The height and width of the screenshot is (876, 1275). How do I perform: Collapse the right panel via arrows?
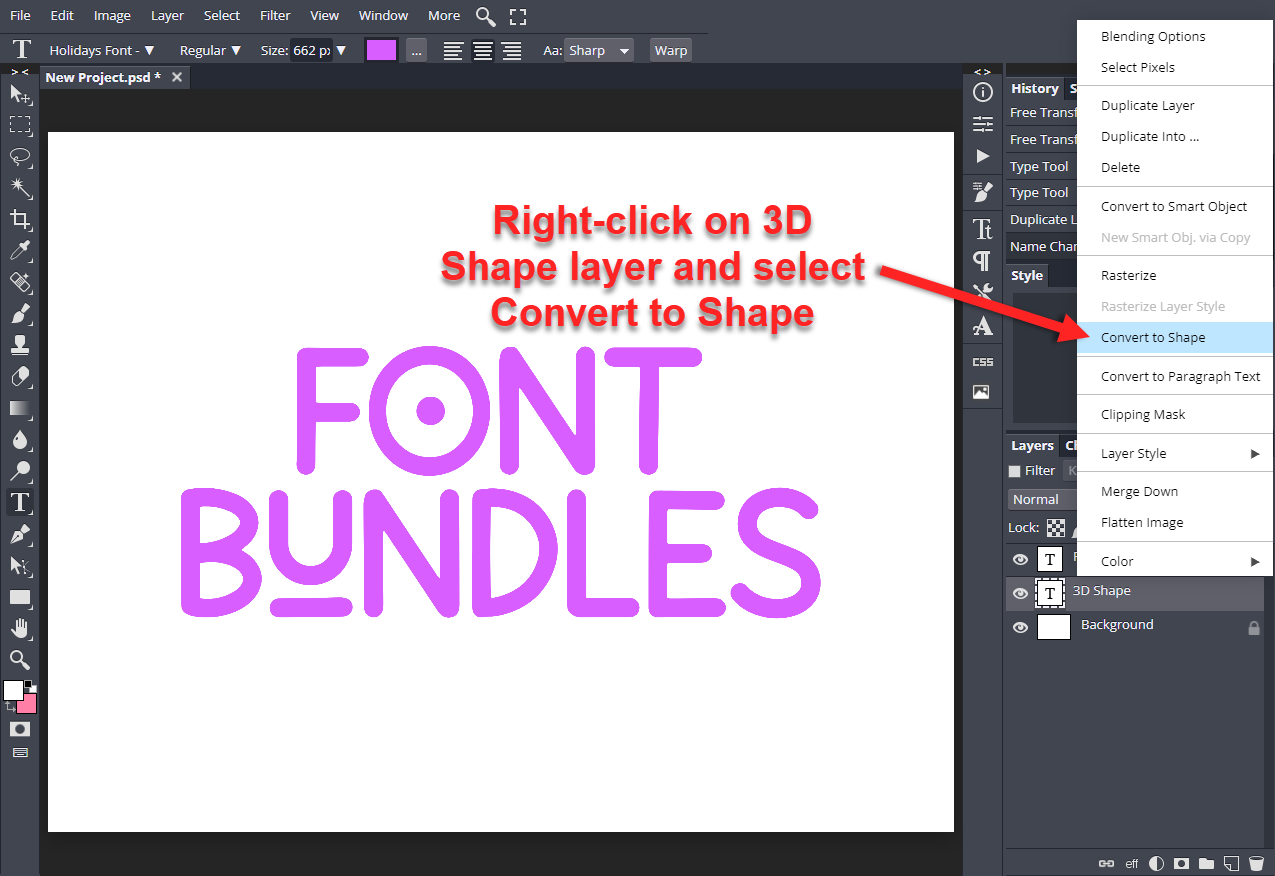983,72
